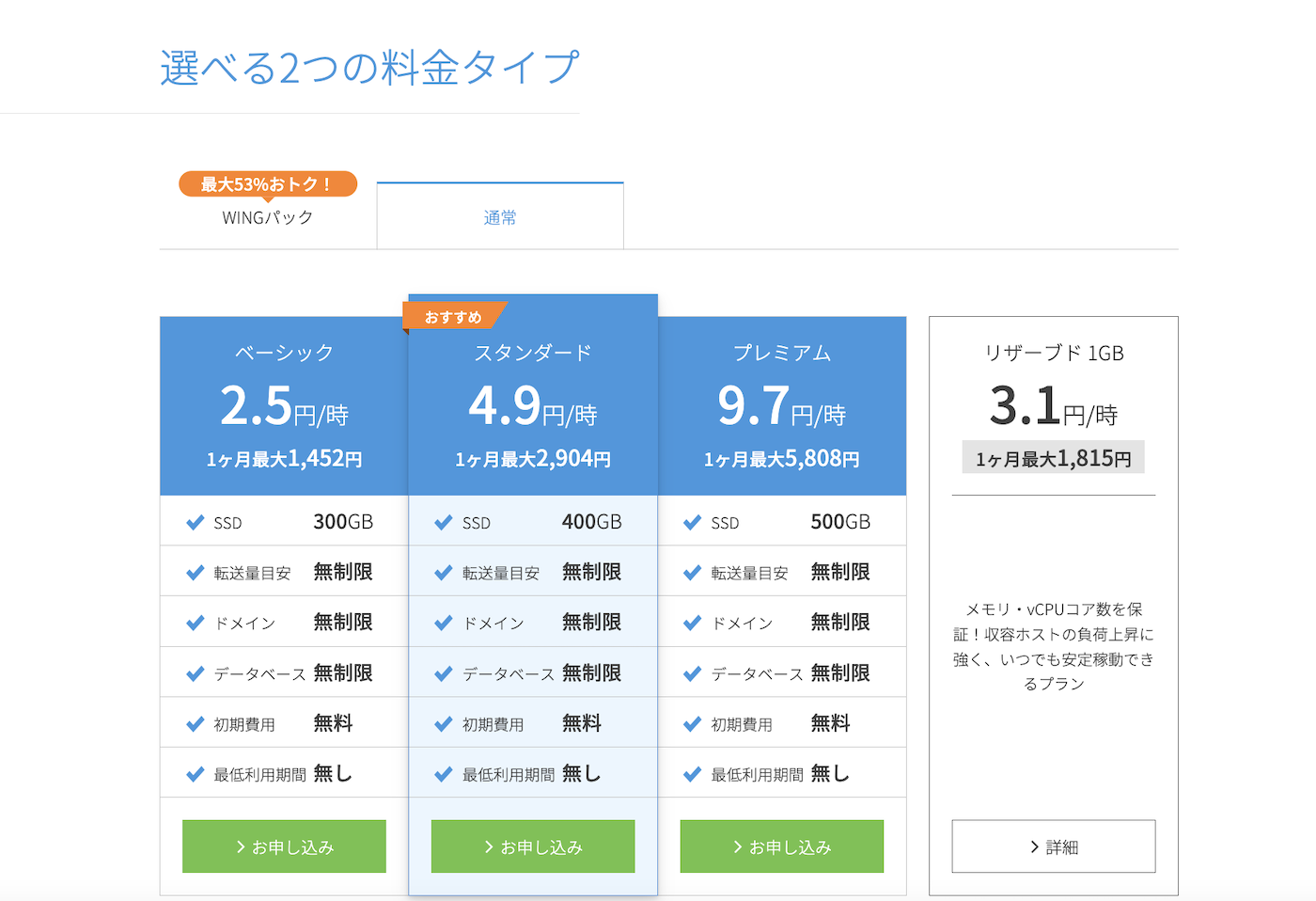Click the 初期費用 checkmark in スタンダード
This screenshot has height=901, width=1316.
(x=444, y=723)
